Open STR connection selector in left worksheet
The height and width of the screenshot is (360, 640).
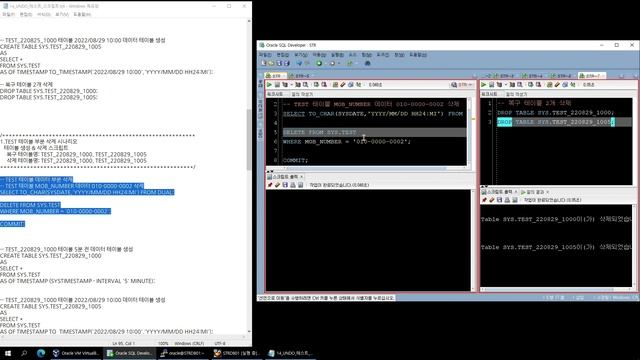click(x=462, y=84)
